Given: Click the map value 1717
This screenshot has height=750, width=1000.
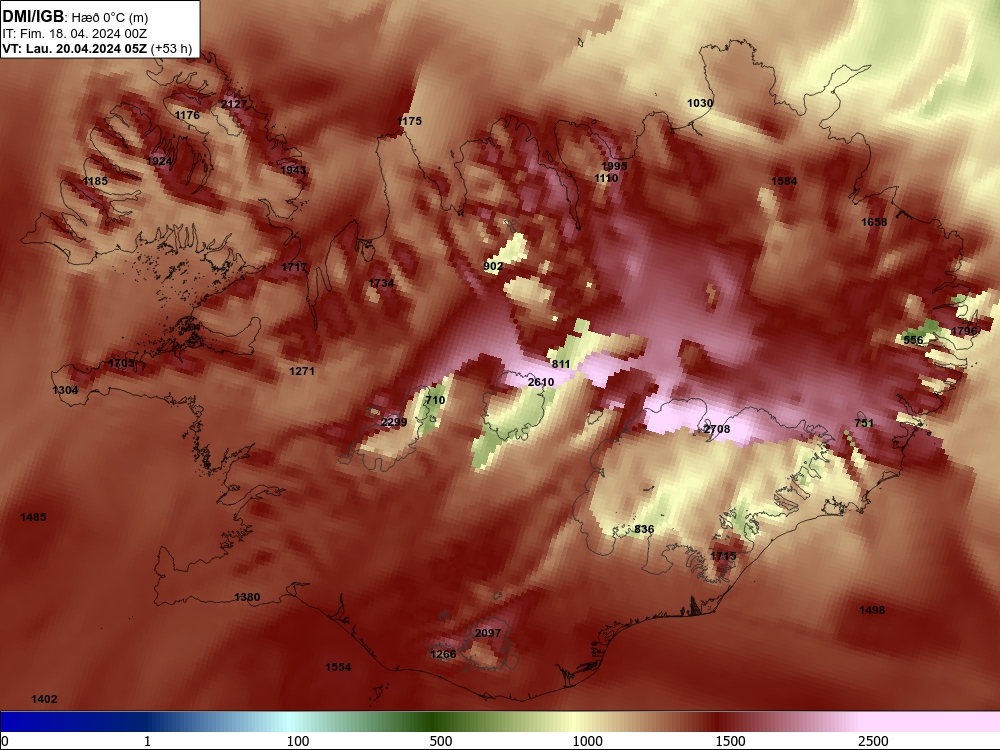Looking at the screenshot, I should pyautogui.click(x=294, y=267).
